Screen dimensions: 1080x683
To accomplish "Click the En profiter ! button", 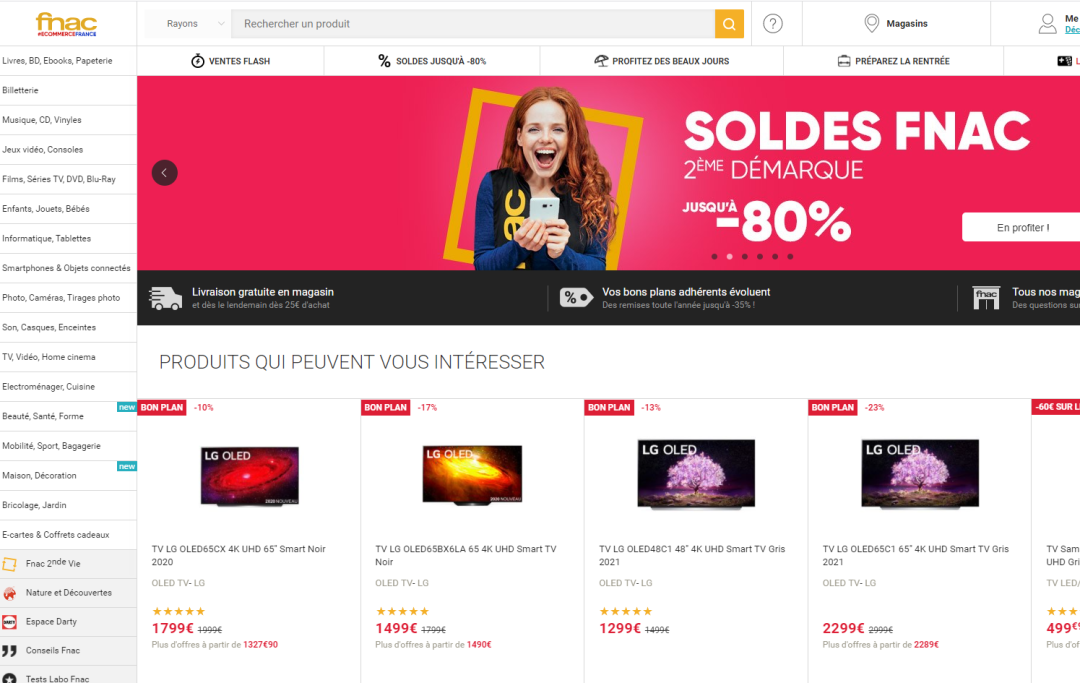I will (x=1022, y=228).
